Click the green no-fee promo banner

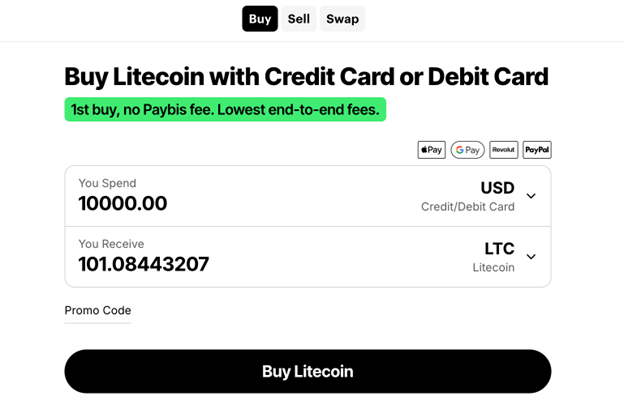click(x=225, y=109)
